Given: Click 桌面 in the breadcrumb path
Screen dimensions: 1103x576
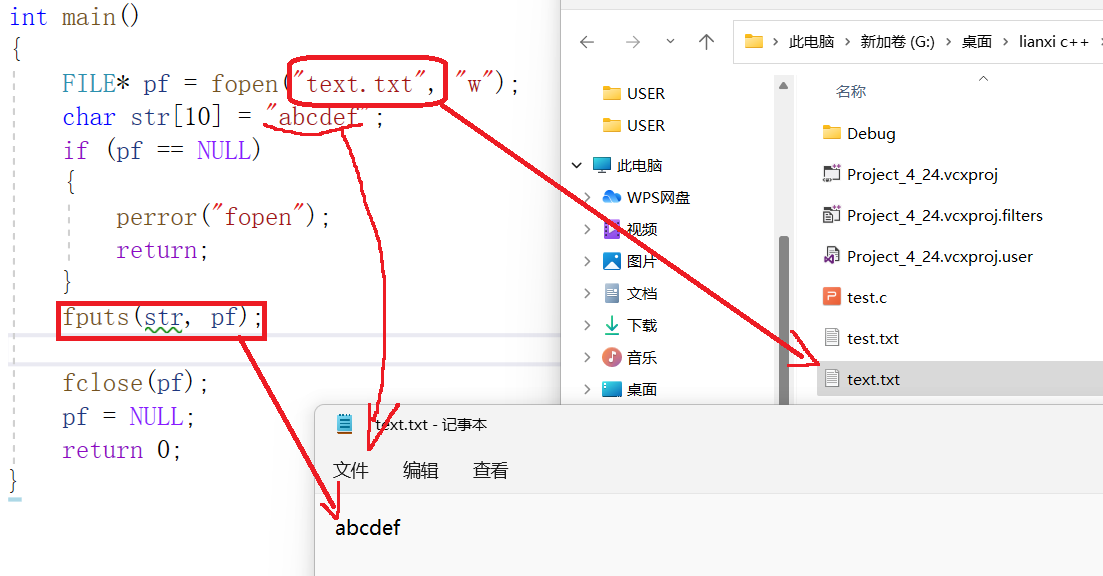Looking at the screenshot, I should [977, 41].
